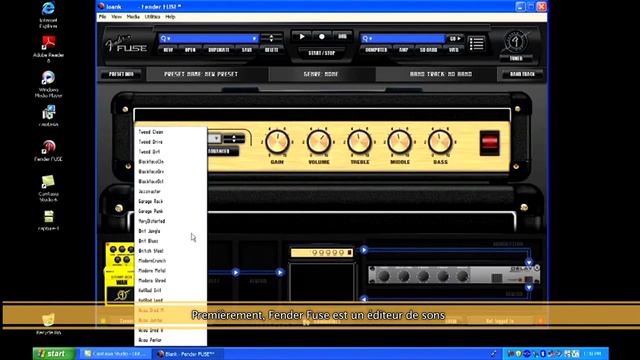Open the View menu
The image size is (640, 360).
click(x=116, y=17)
